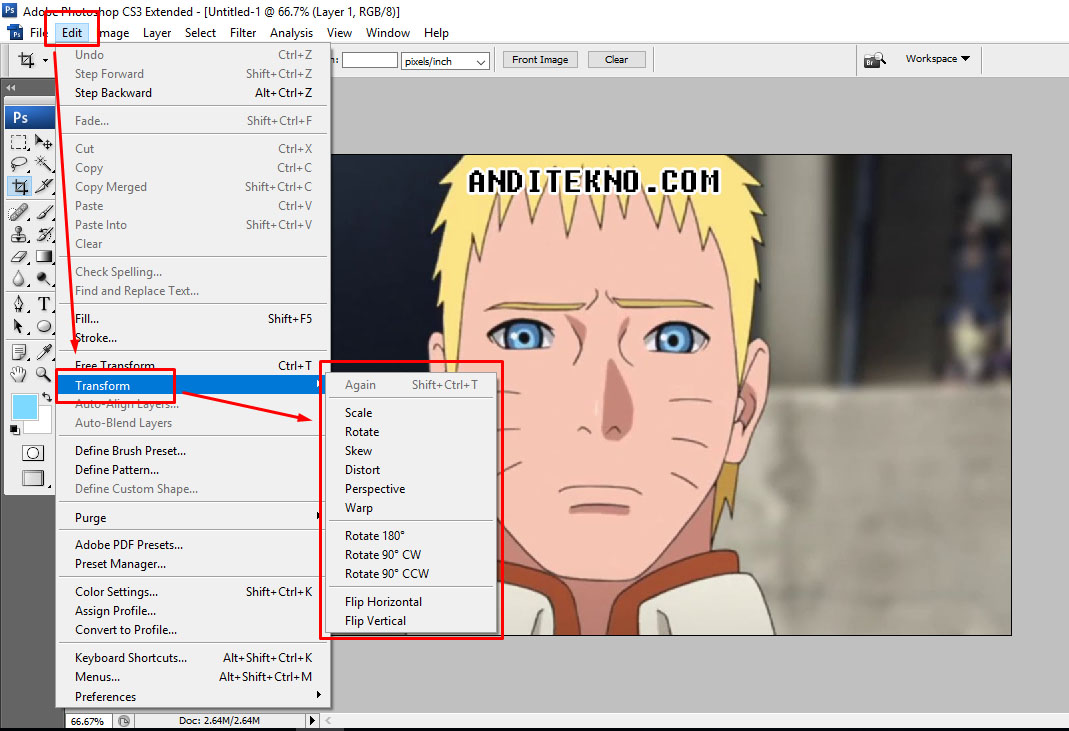Select the Path Selection tool

click(19, 326)
